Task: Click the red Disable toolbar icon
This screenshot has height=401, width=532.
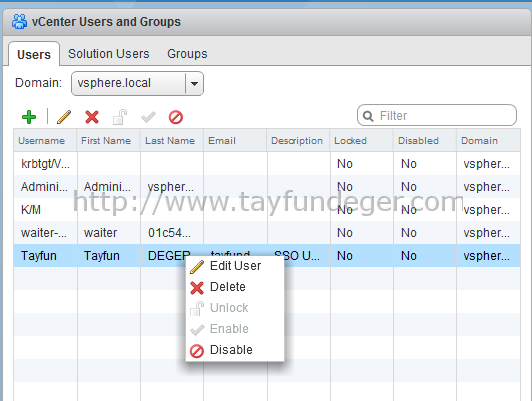Action: (176, 117)
